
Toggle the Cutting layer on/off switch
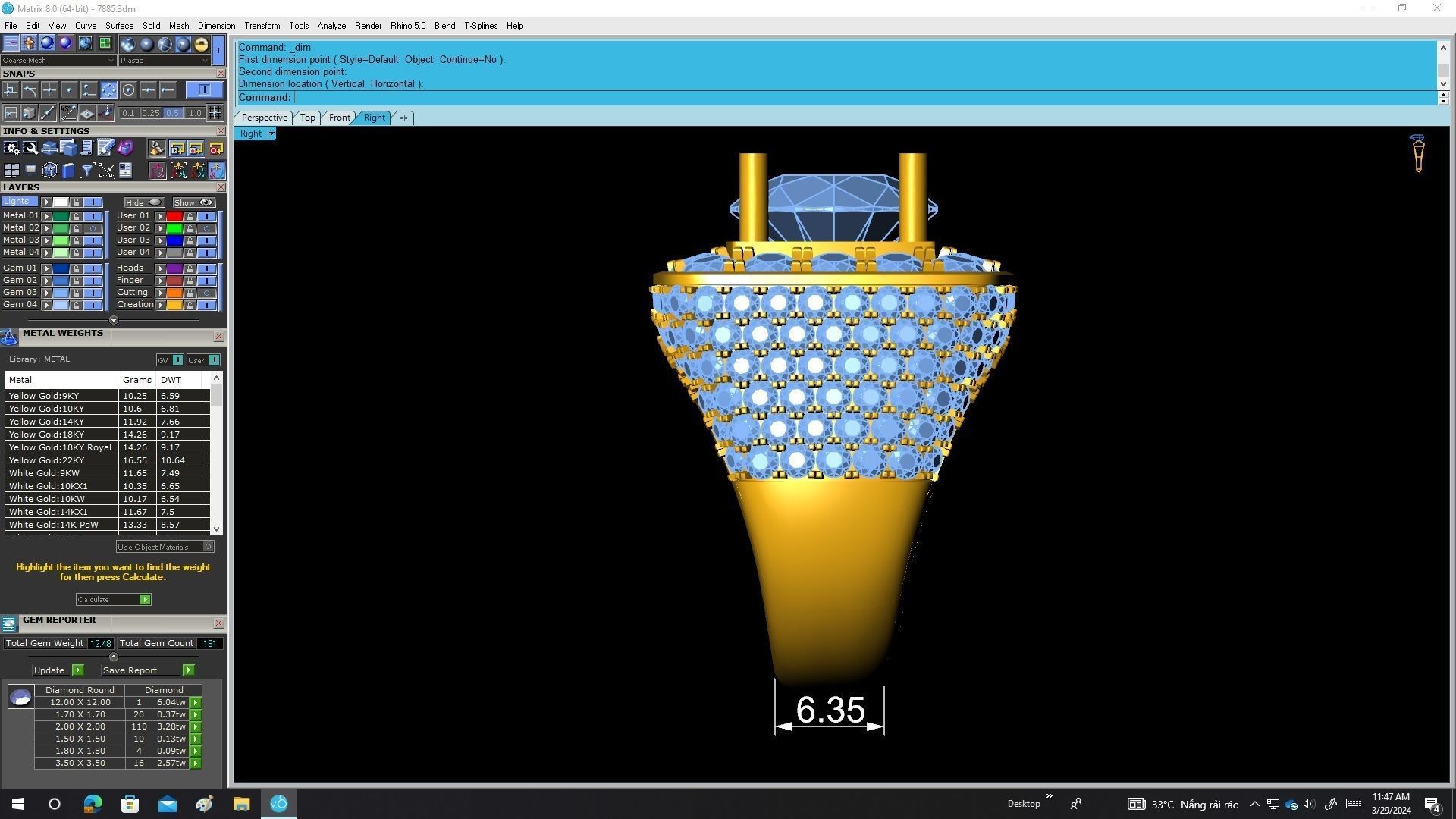pos(206,293)
